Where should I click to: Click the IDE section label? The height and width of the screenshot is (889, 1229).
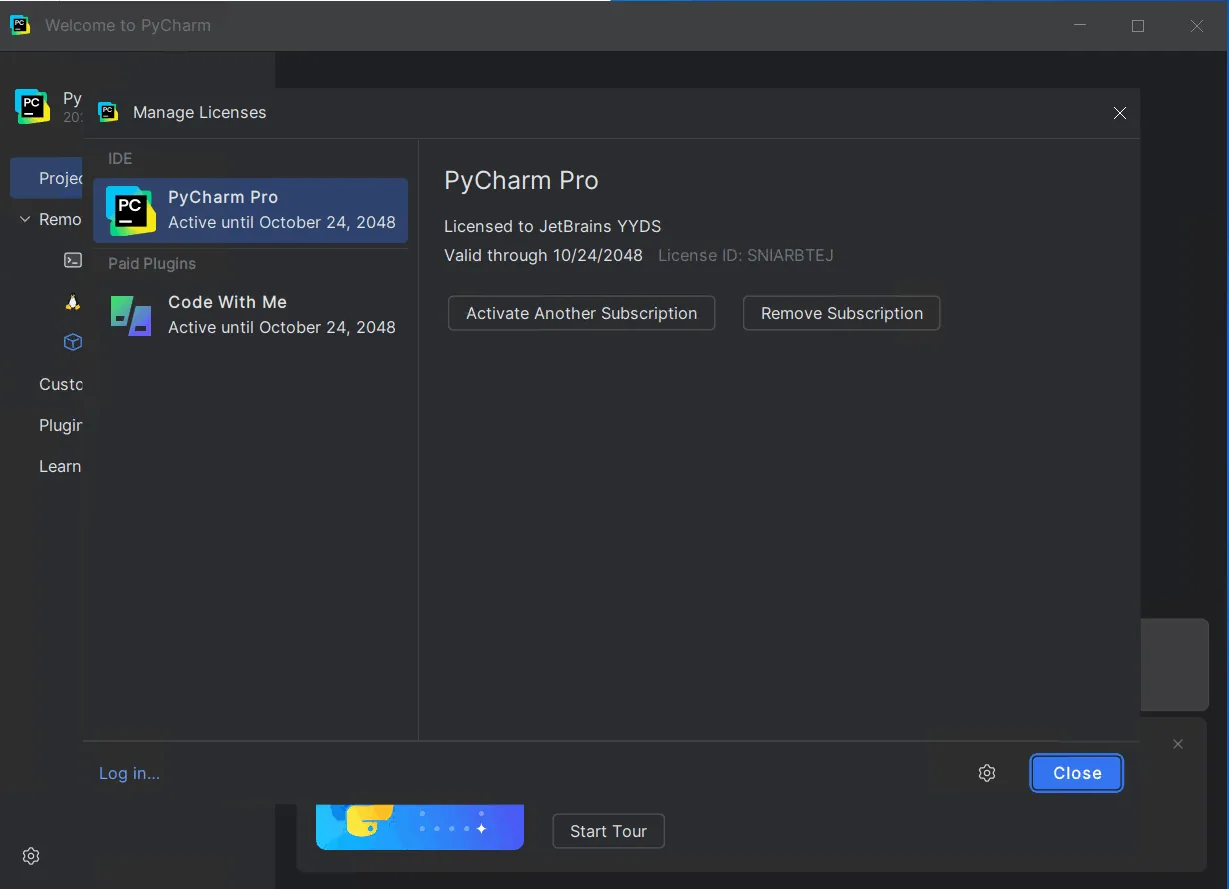pyautogui.click(x=120, y=159)
